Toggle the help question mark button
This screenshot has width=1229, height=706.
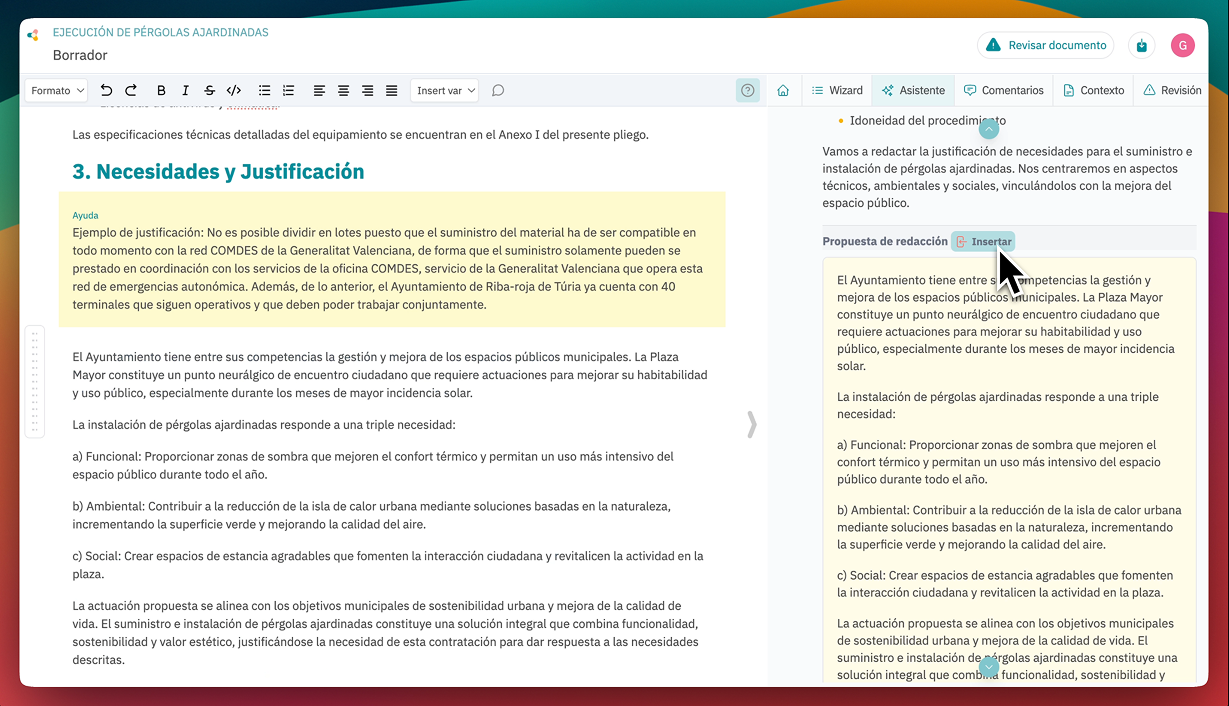(748, 90)
